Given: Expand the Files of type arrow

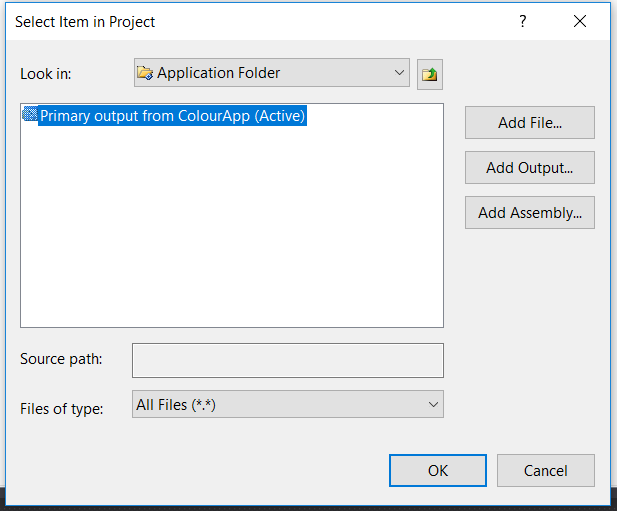Looking at the screenshot, I should (433, 404).
